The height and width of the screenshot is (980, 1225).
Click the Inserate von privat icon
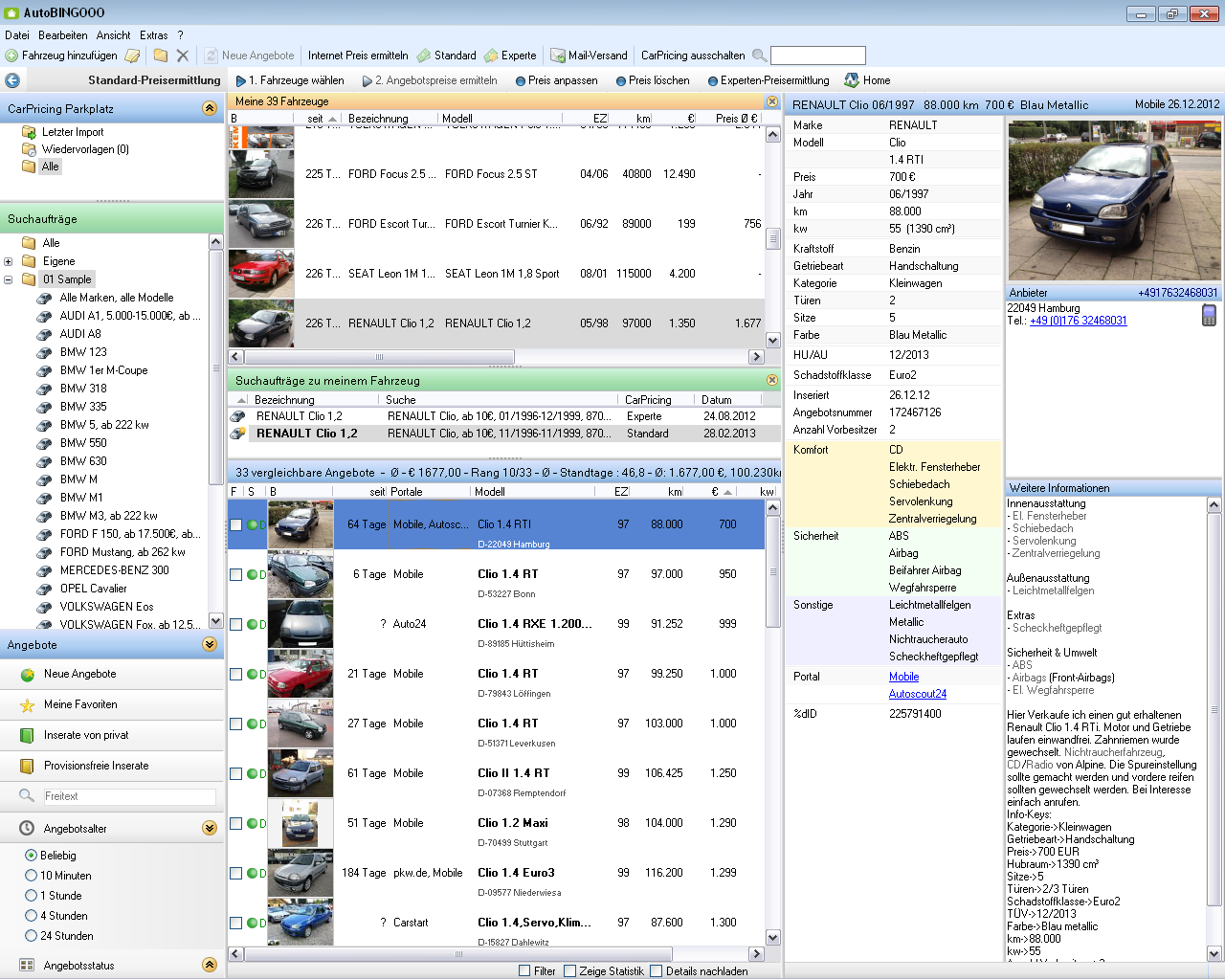click(x=27, y=735)
